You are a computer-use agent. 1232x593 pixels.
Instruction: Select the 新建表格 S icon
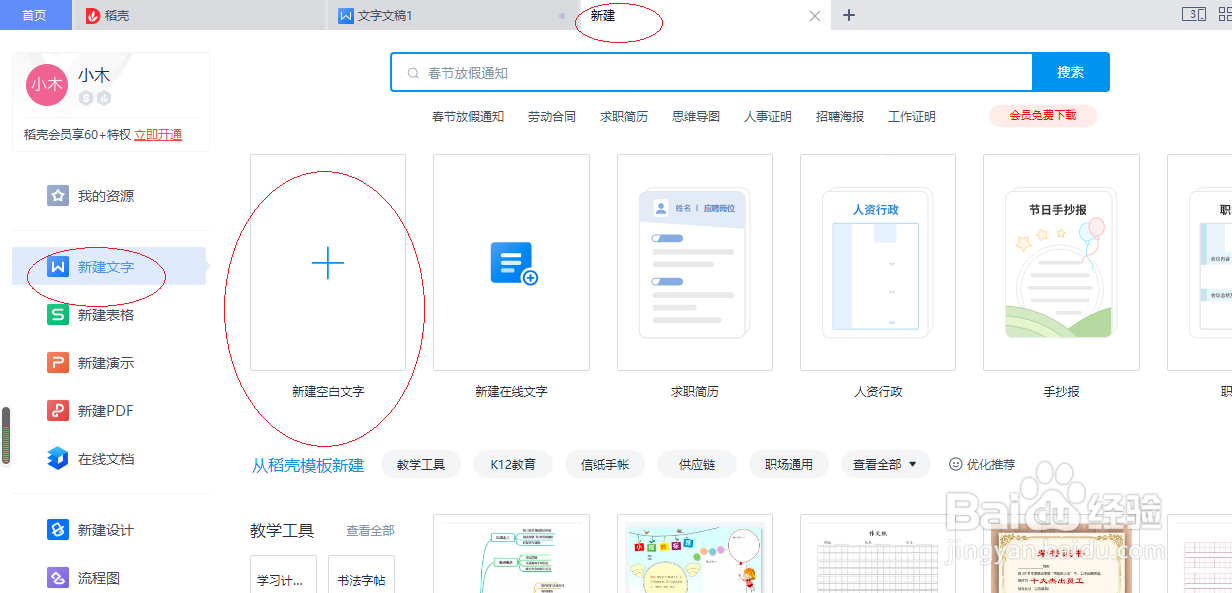[58, 315]
